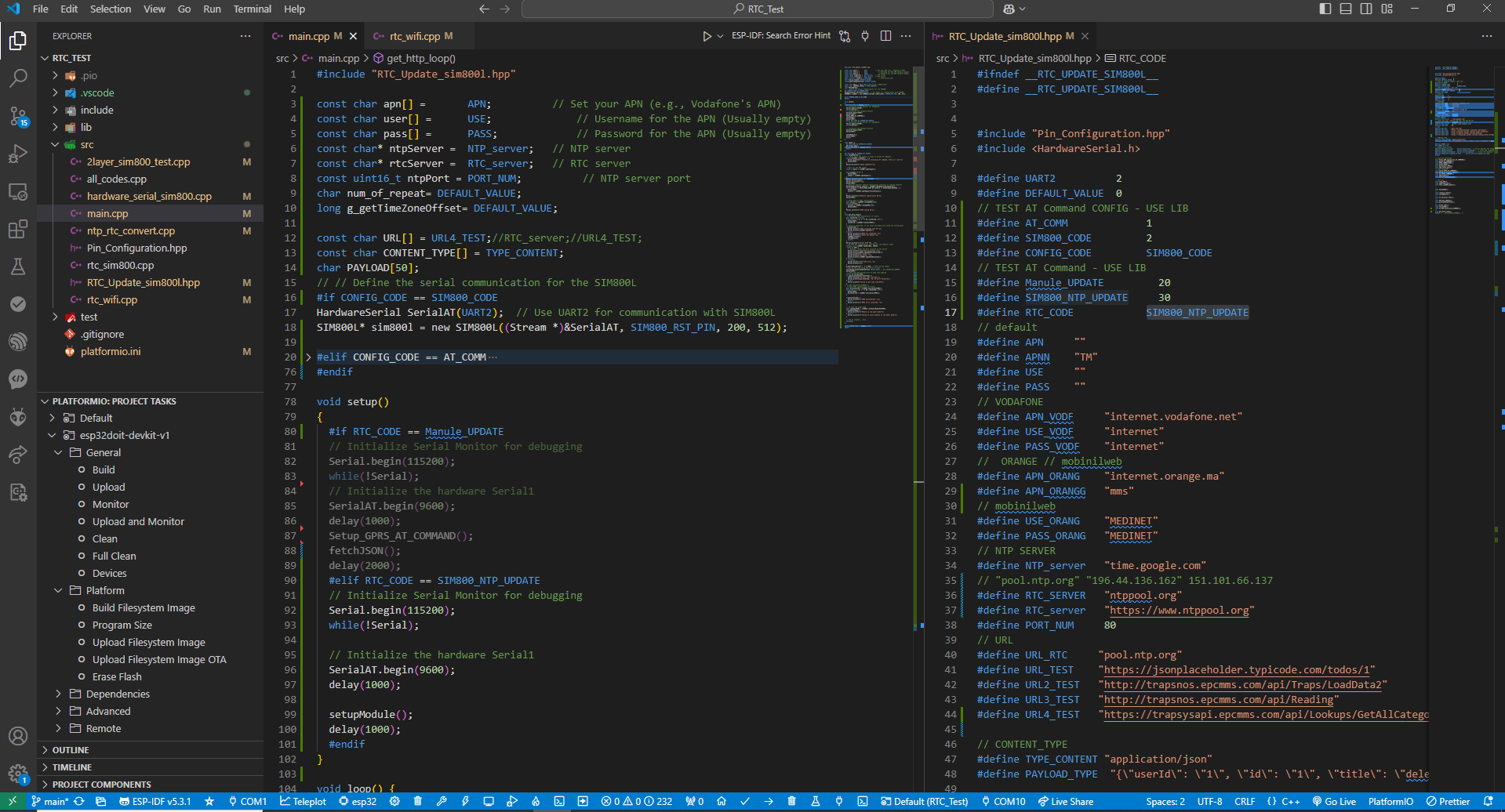Click the Copilot icon in title bar
Image resolution: width=1505 pixels, height=812 pixels.
[1009, 9]
